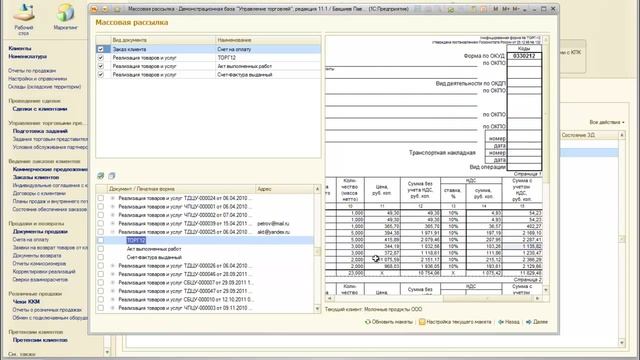Open Отчеты по продажам link in navigation
Image resolution: width=640 pixels, height=360 pixels.
32,71
